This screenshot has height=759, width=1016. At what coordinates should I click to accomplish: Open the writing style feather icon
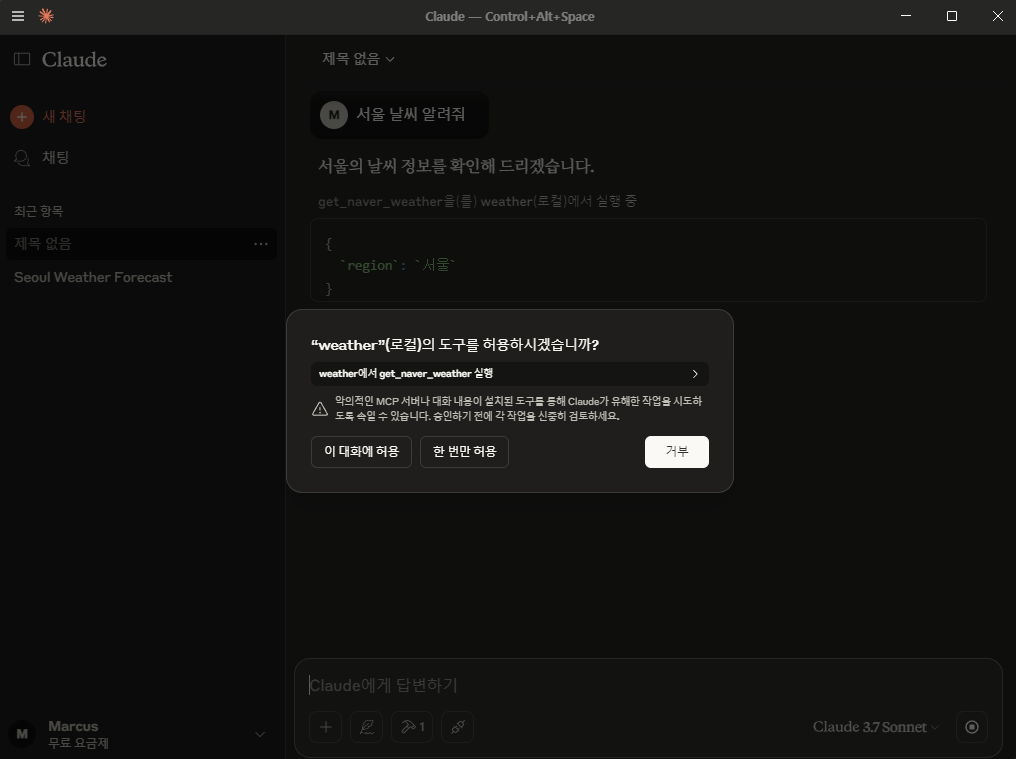click(367, 727)
